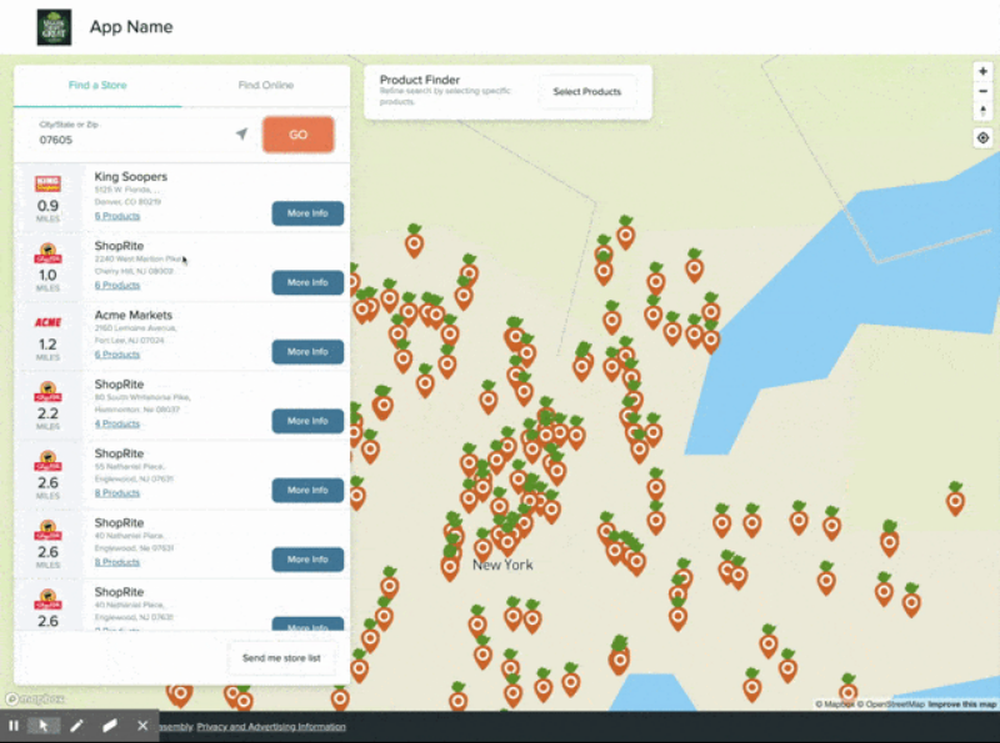Click the ShopRite logo at 1.0 miles
The width and height of the screenshot is (1000, 743).
coord(48,253)
